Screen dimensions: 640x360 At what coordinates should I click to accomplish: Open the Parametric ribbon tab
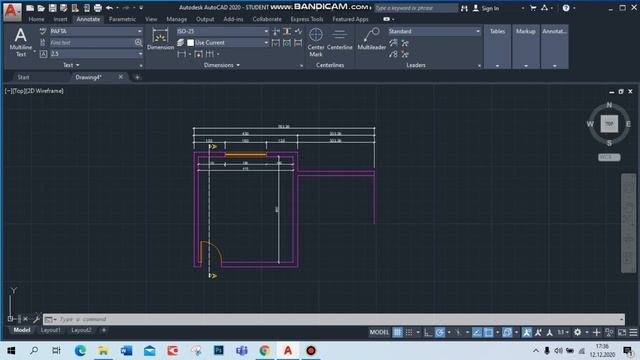click(x=122, y=19)
